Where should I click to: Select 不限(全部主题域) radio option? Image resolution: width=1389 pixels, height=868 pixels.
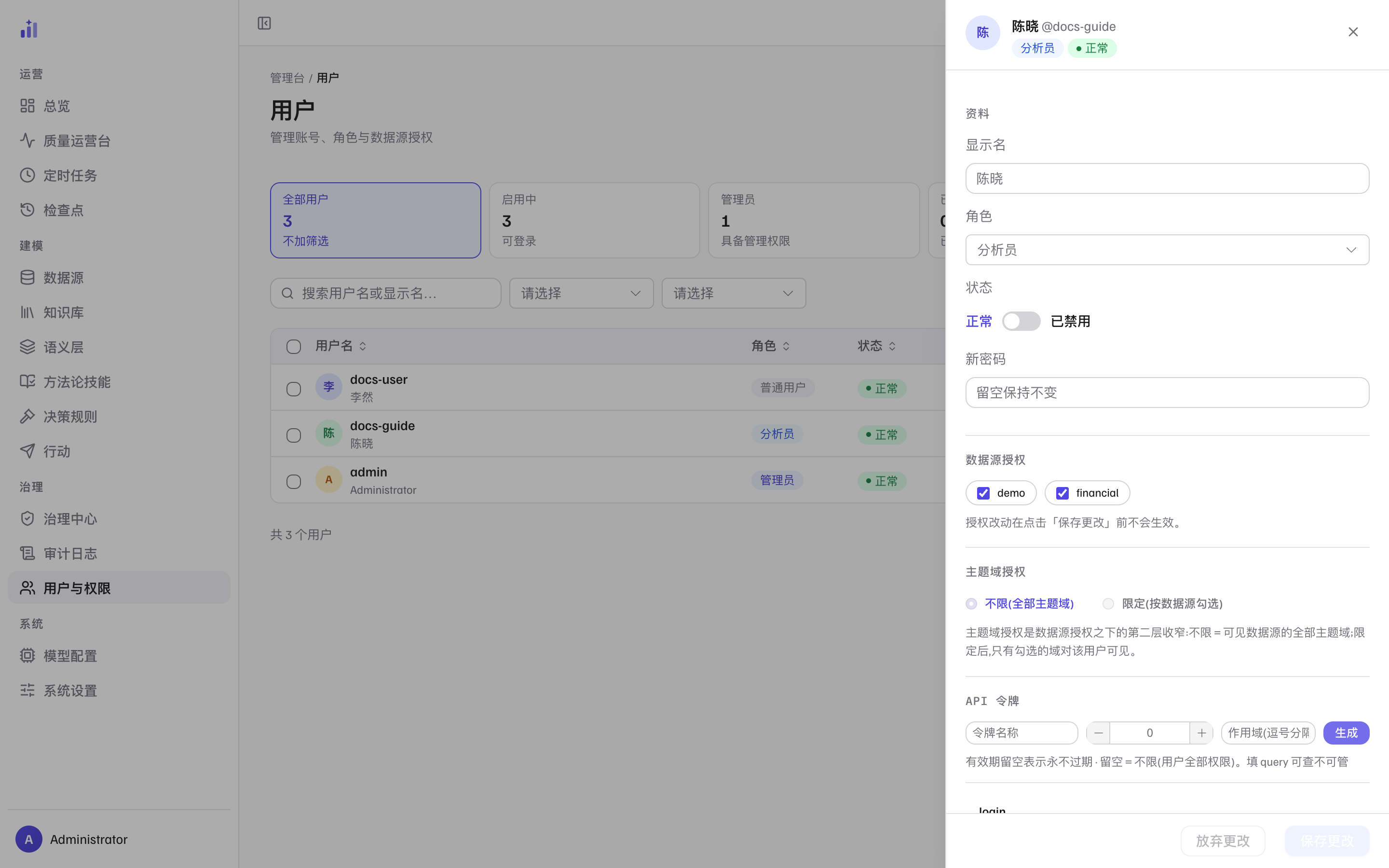coord(971,603)
